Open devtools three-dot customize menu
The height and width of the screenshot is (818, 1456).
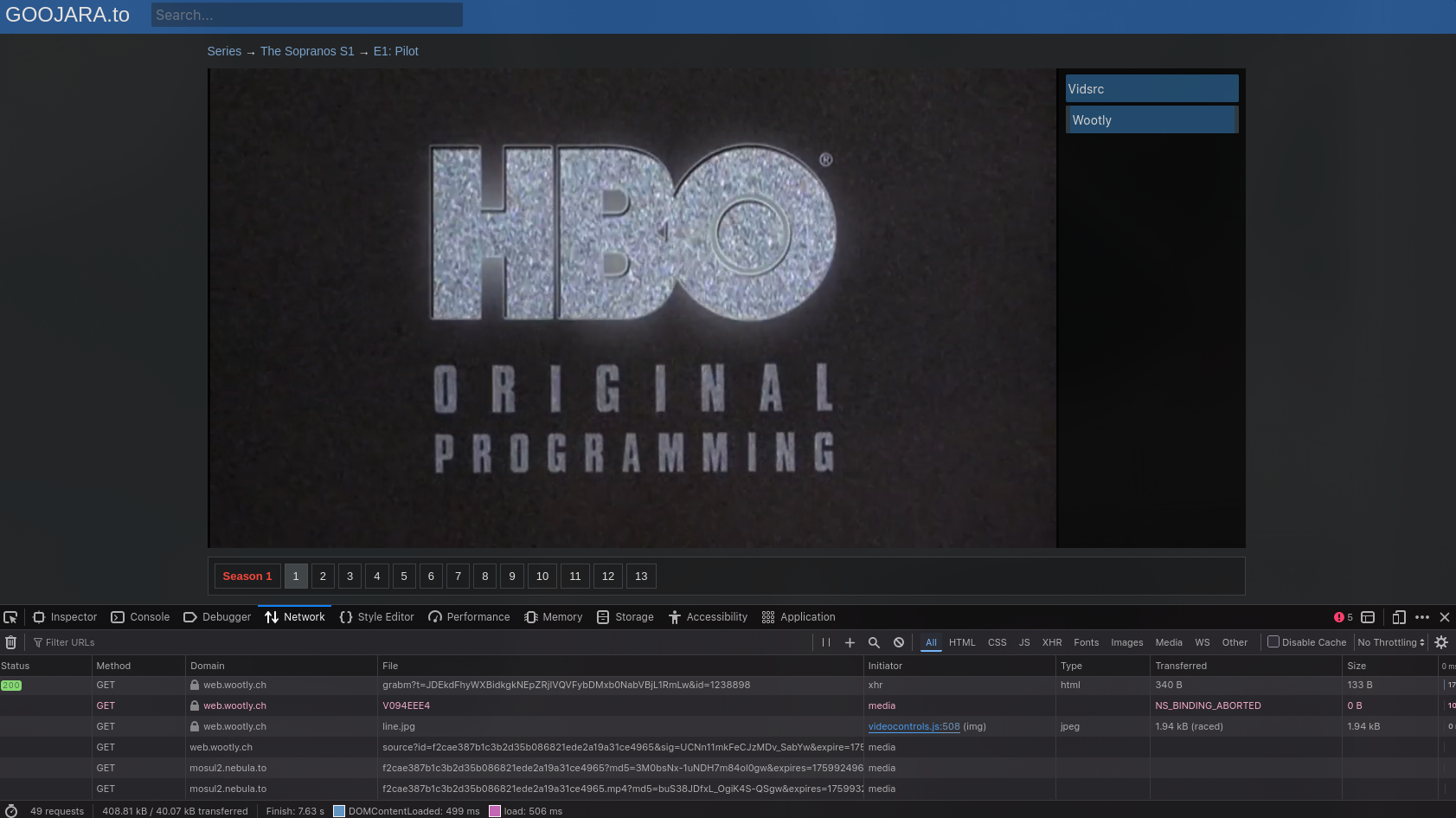[x=1422, y=617]
